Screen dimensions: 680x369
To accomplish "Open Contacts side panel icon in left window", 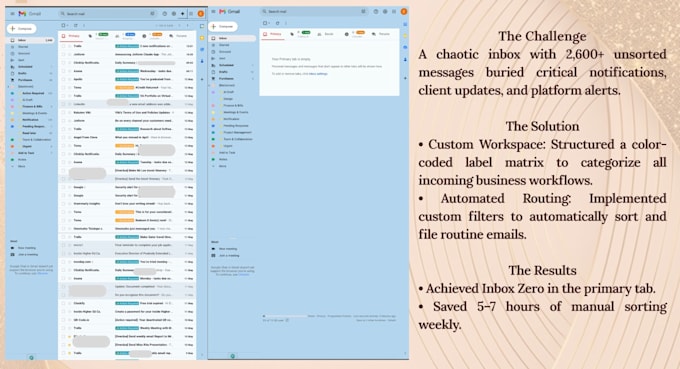I will point(202,61).
